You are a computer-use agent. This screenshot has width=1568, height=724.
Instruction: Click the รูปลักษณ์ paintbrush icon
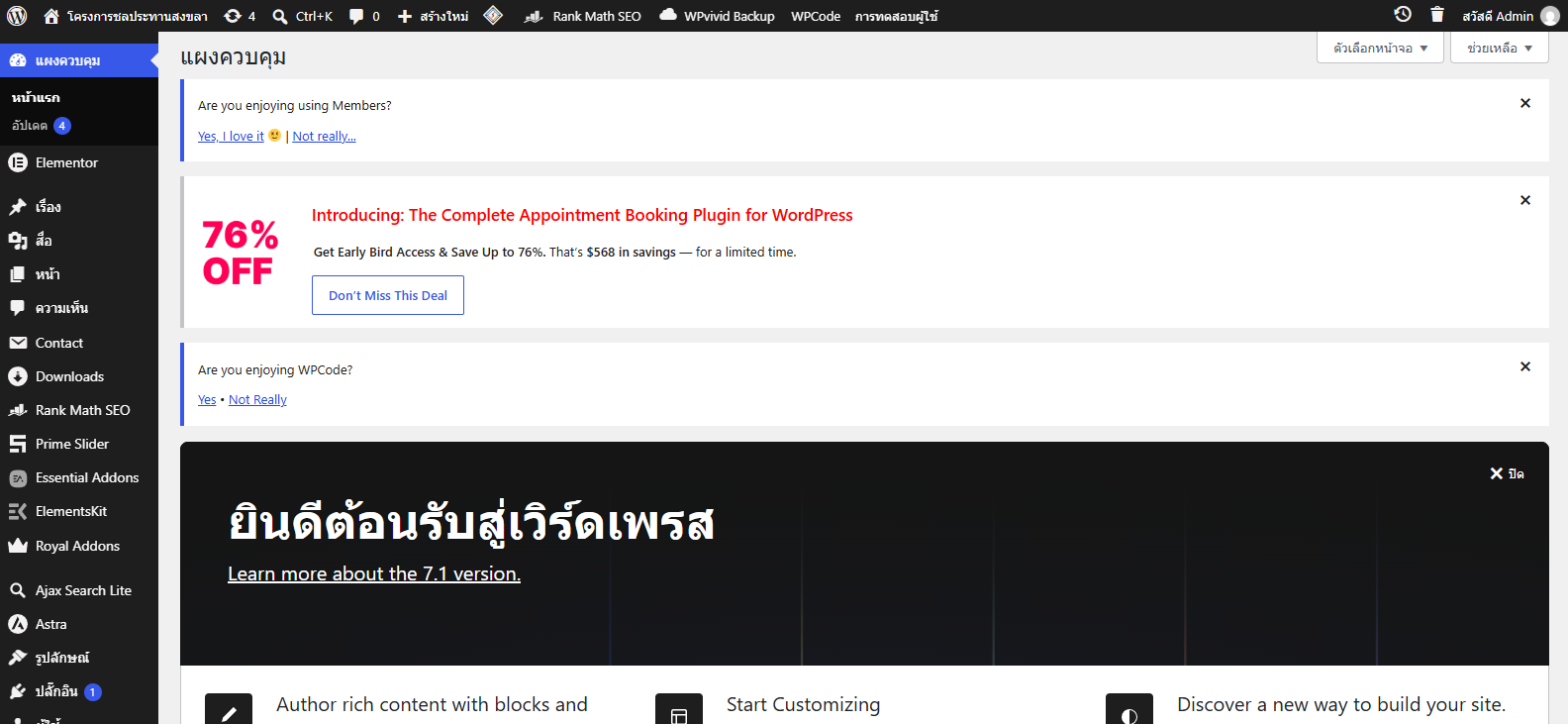tap(18, 658)
